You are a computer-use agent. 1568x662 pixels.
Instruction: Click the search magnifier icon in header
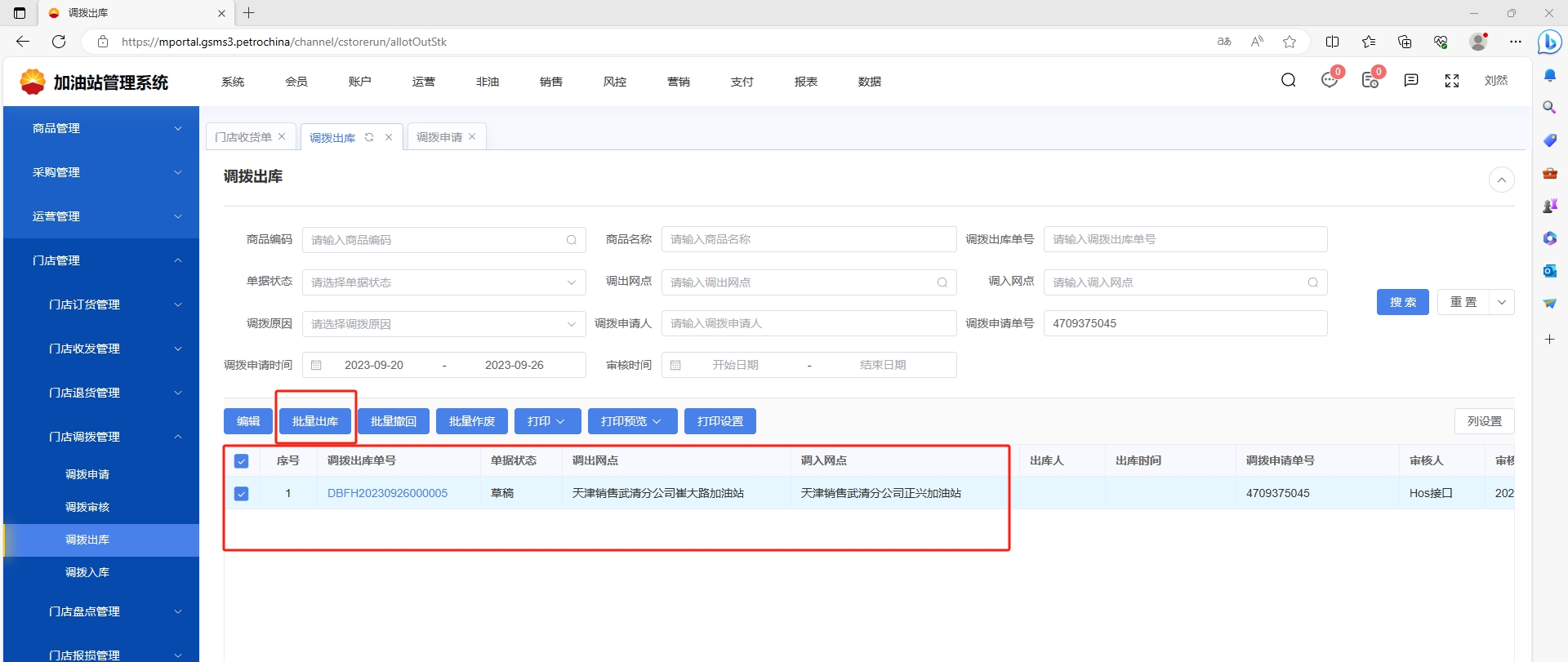click(x=1289, y=80)
